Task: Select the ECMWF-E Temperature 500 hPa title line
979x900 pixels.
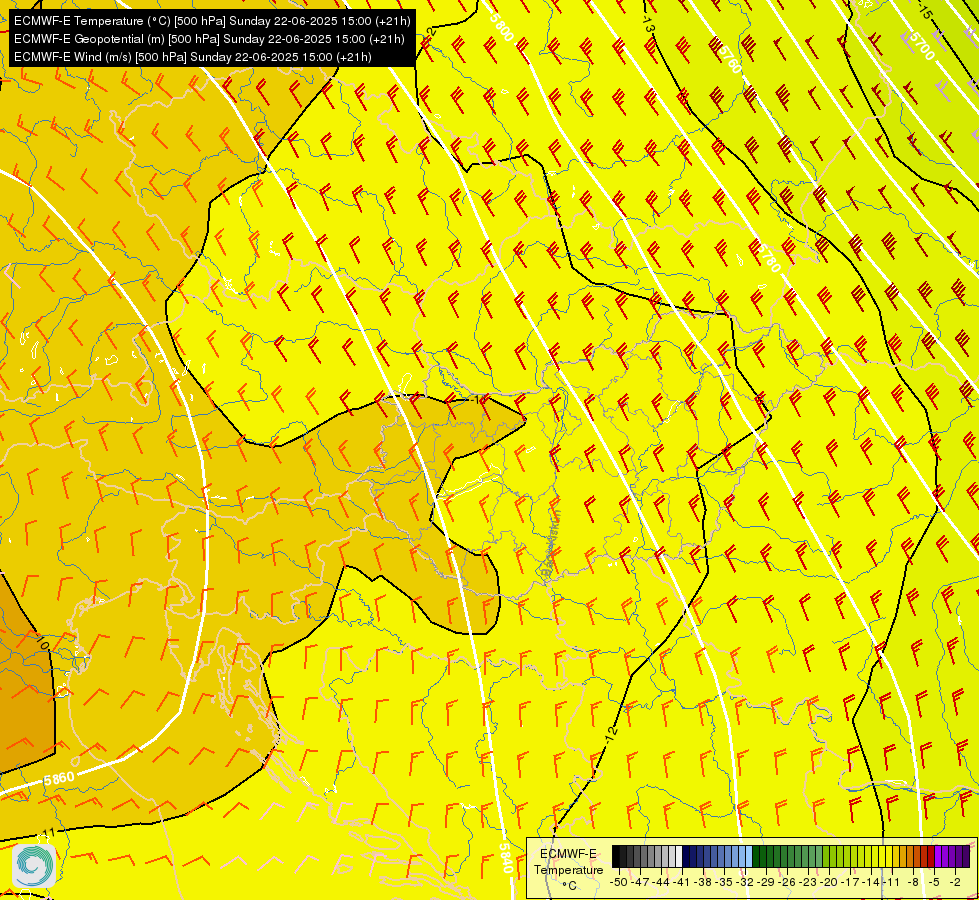Action: [x=212, y=21]
